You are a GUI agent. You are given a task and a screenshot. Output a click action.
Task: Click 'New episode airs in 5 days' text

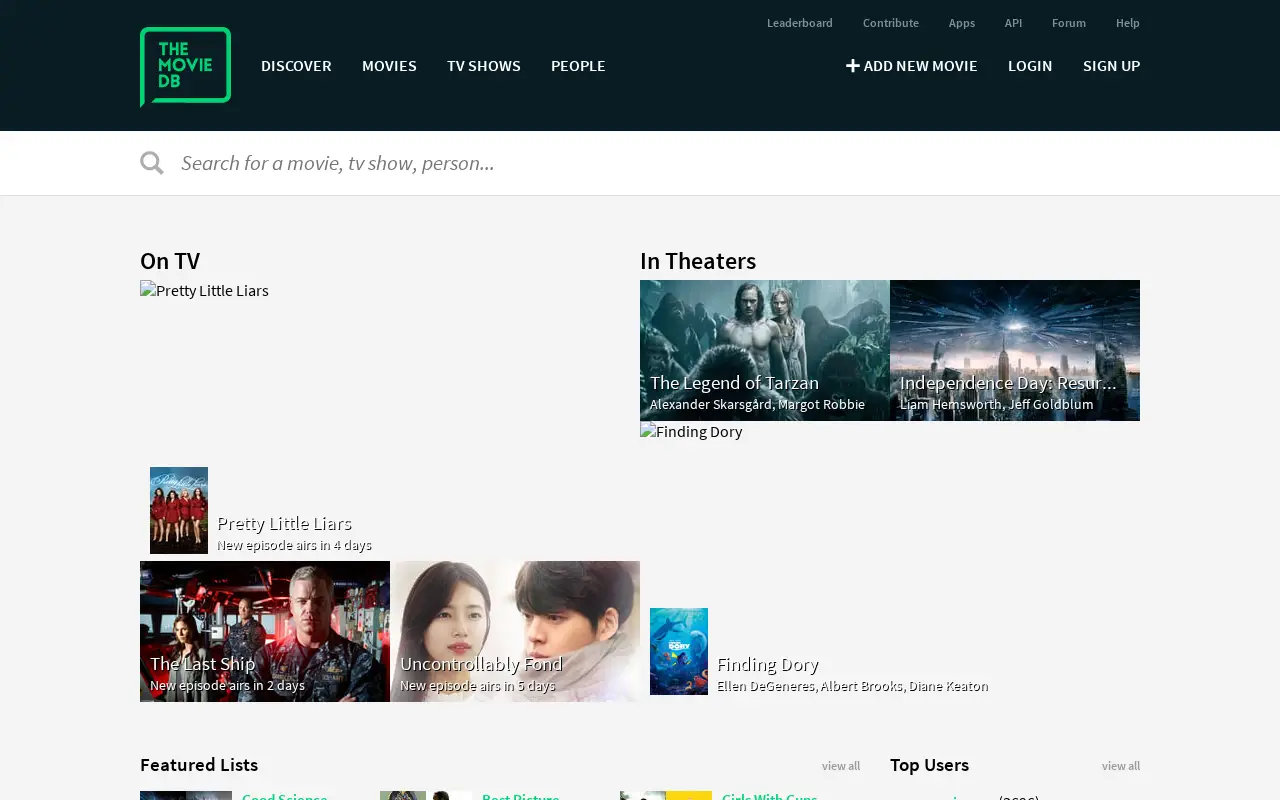pyautogui.click(x=477, y=686)
